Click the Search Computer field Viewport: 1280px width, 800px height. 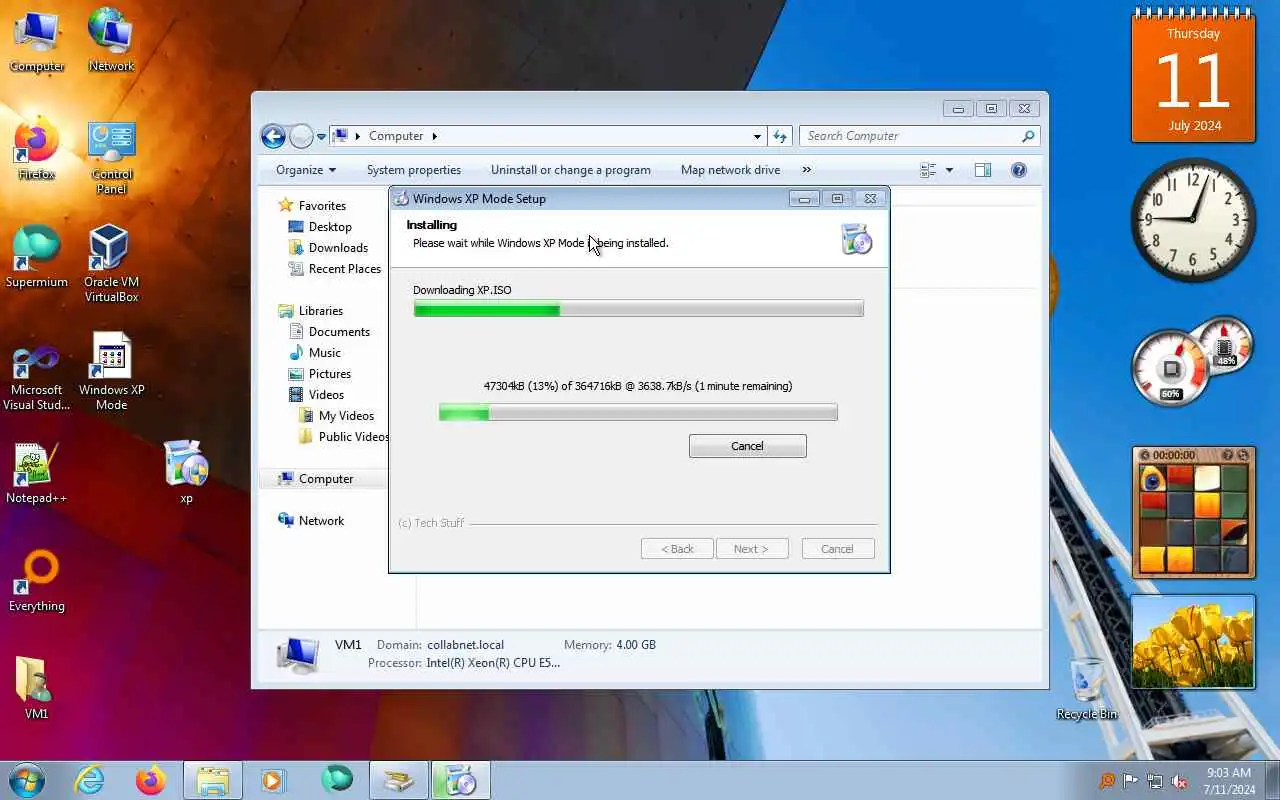920,136
